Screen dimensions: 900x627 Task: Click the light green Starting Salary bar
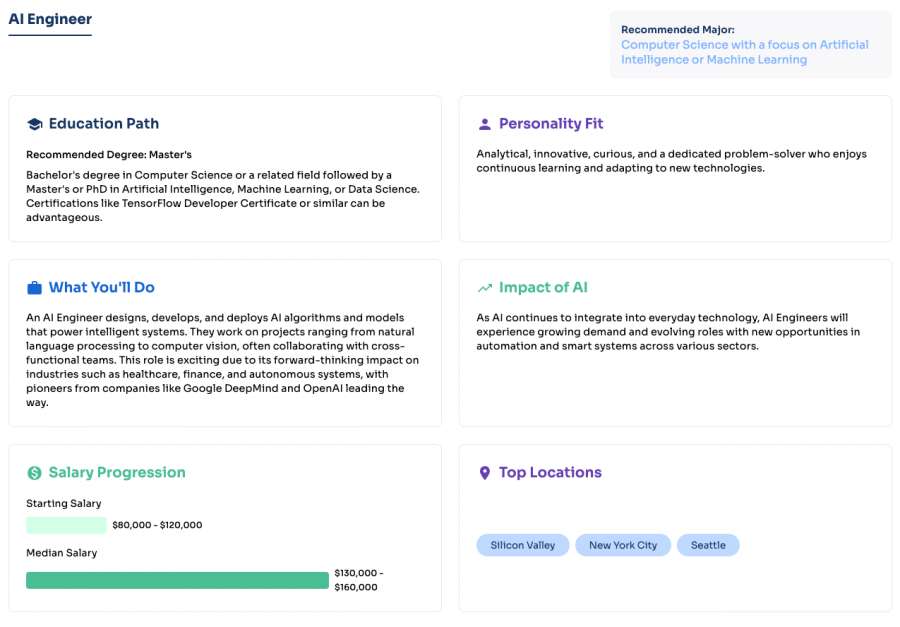coord(66,525)
